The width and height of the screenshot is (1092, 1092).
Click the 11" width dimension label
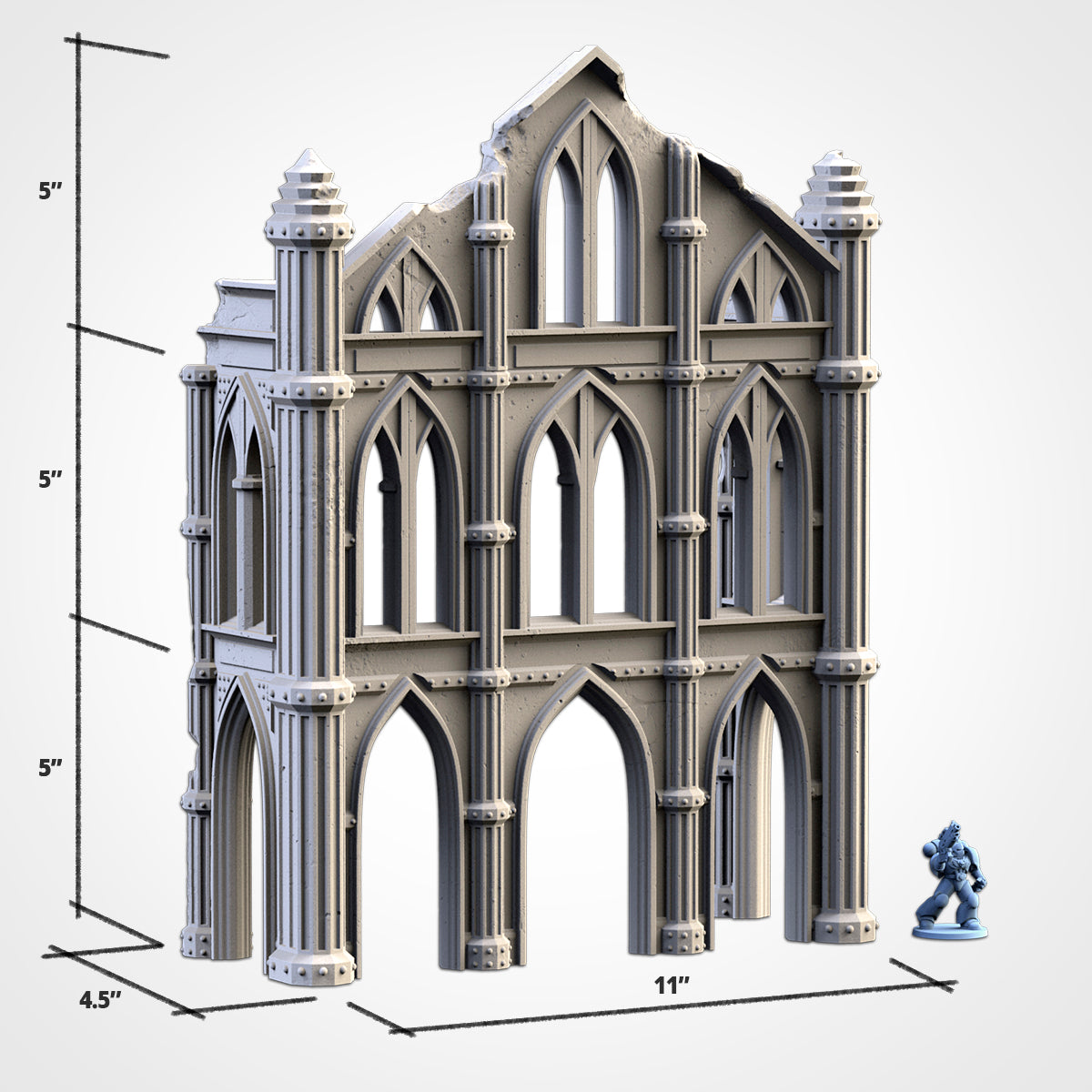point(672,985)
